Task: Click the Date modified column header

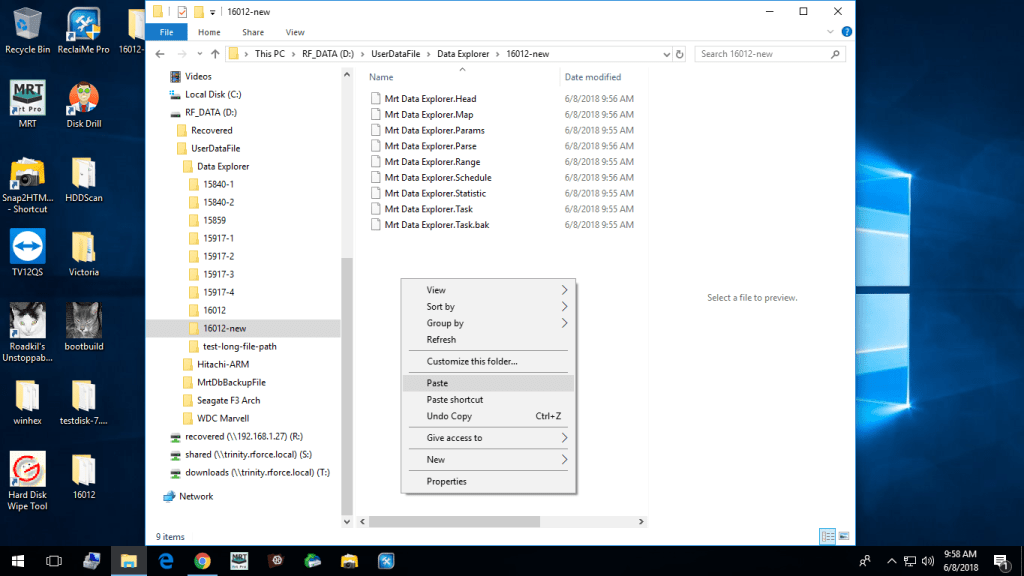Action: tap(592, 77)
